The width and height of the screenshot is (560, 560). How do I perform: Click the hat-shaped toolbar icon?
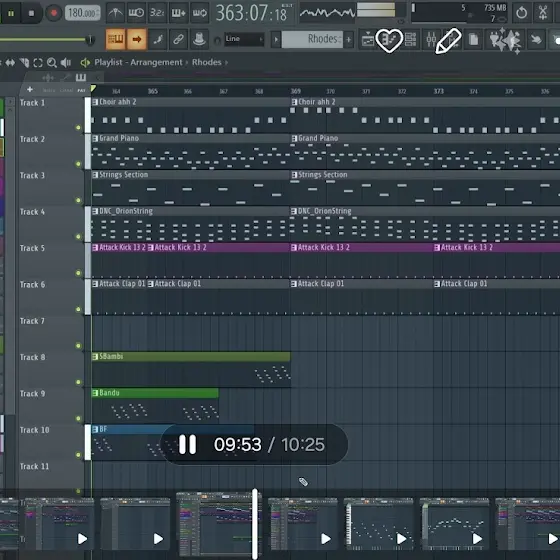[199, 39]
